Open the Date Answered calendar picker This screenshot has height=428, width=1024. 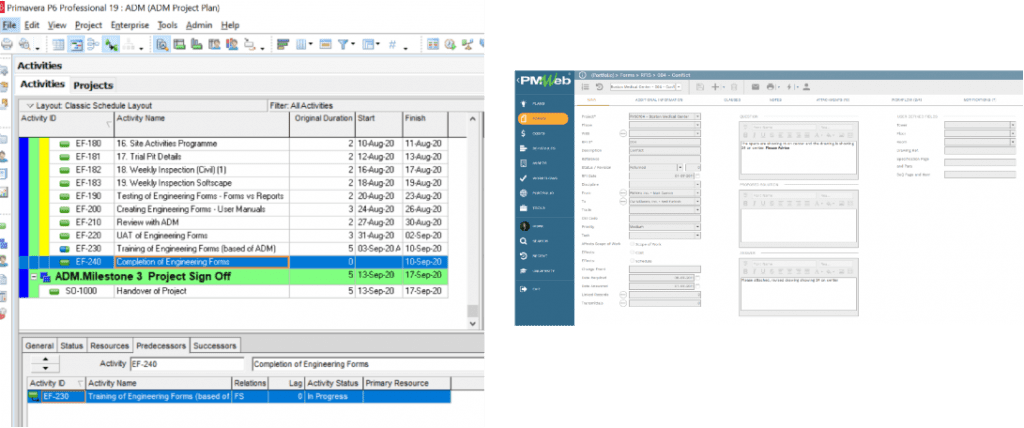[698, 286]
